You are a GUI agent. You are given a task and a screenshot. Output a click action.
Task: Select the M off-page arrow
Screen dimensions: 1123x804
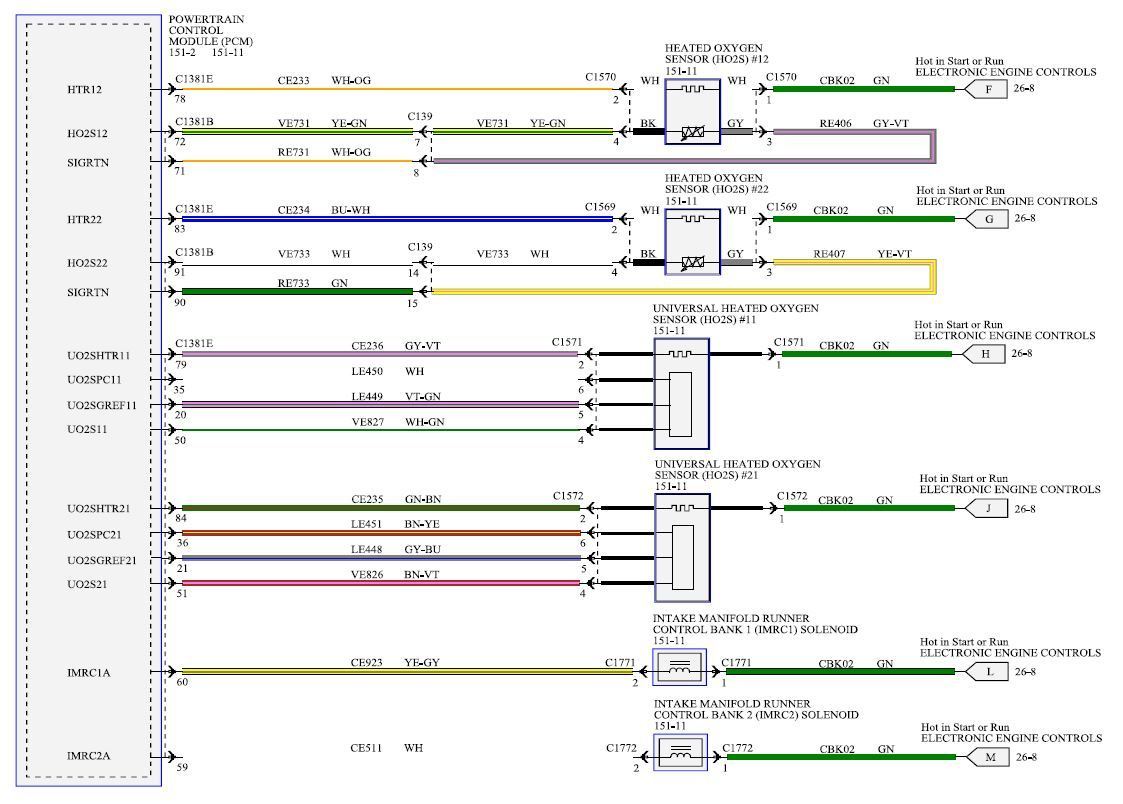click(x=988, y=758)
